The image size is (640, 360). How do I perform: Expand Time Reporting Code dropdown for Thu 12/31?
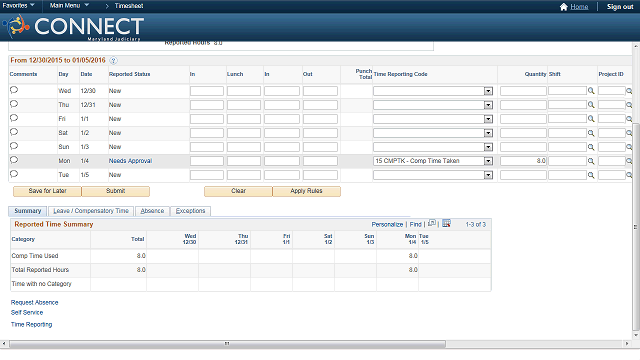[x=488, y=105]
